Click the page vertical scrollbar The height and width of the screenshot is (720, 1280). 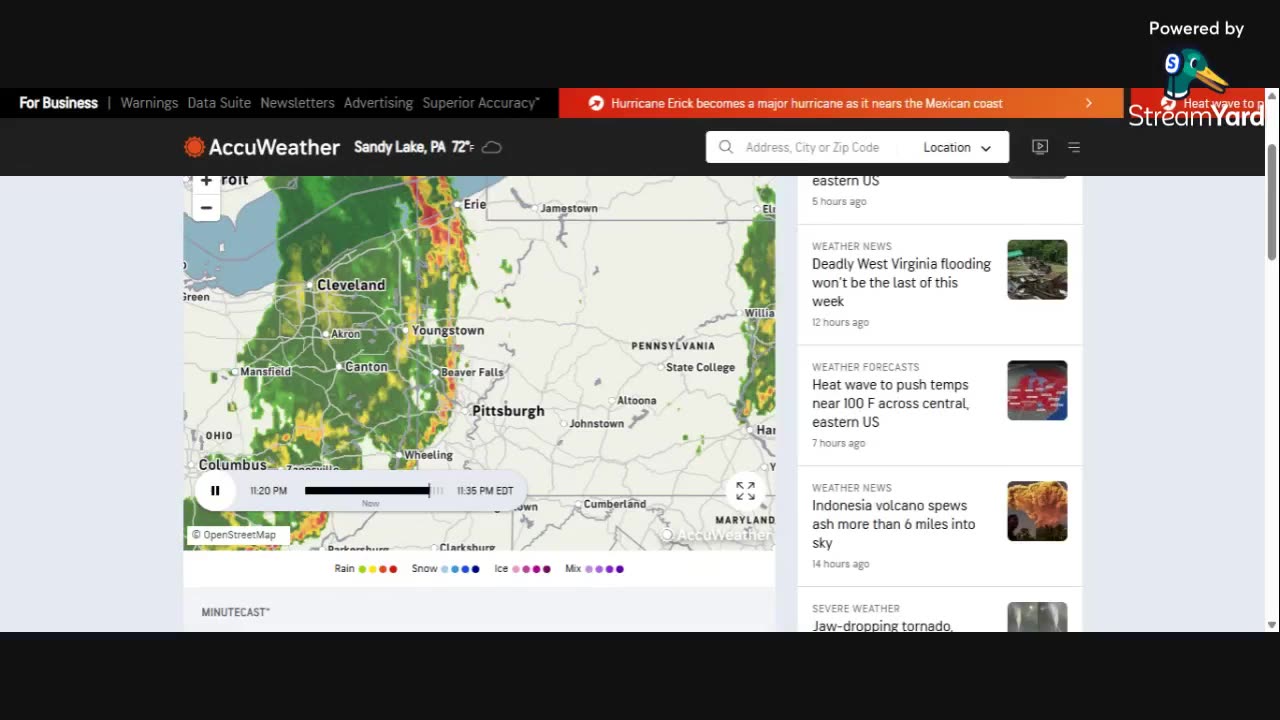(1272, 200)
